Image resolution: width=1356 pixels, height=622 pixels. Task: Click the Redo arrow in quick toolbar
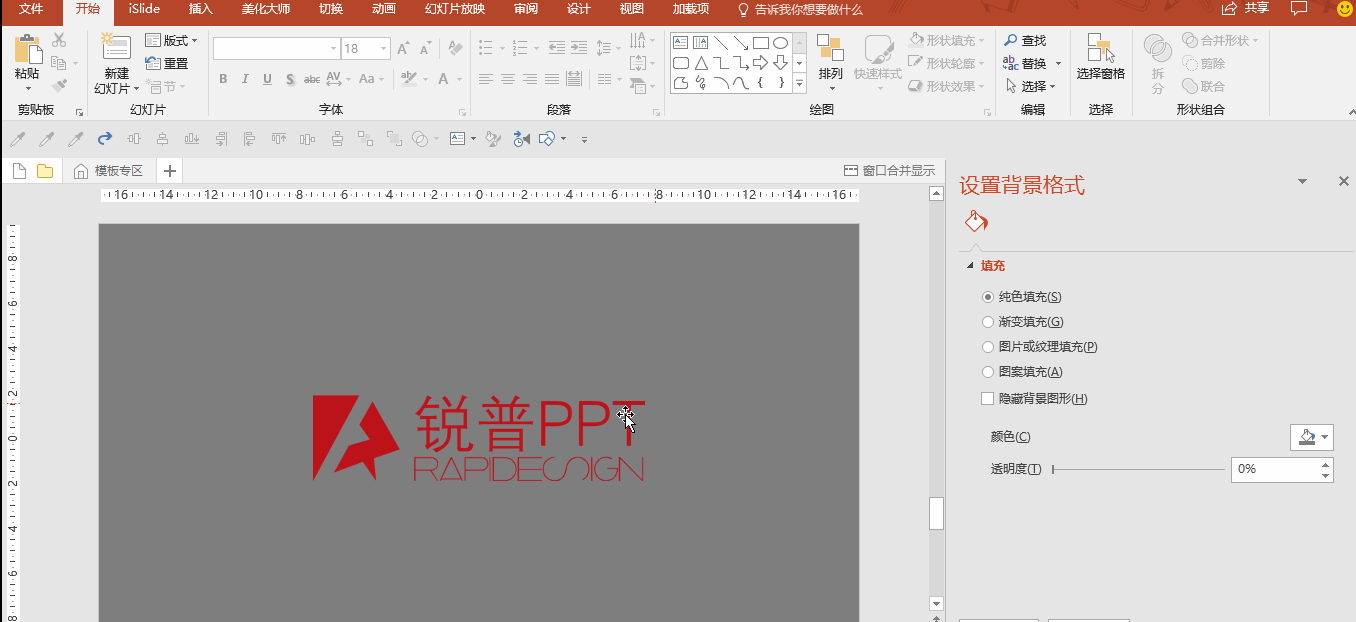coord(104,139)
